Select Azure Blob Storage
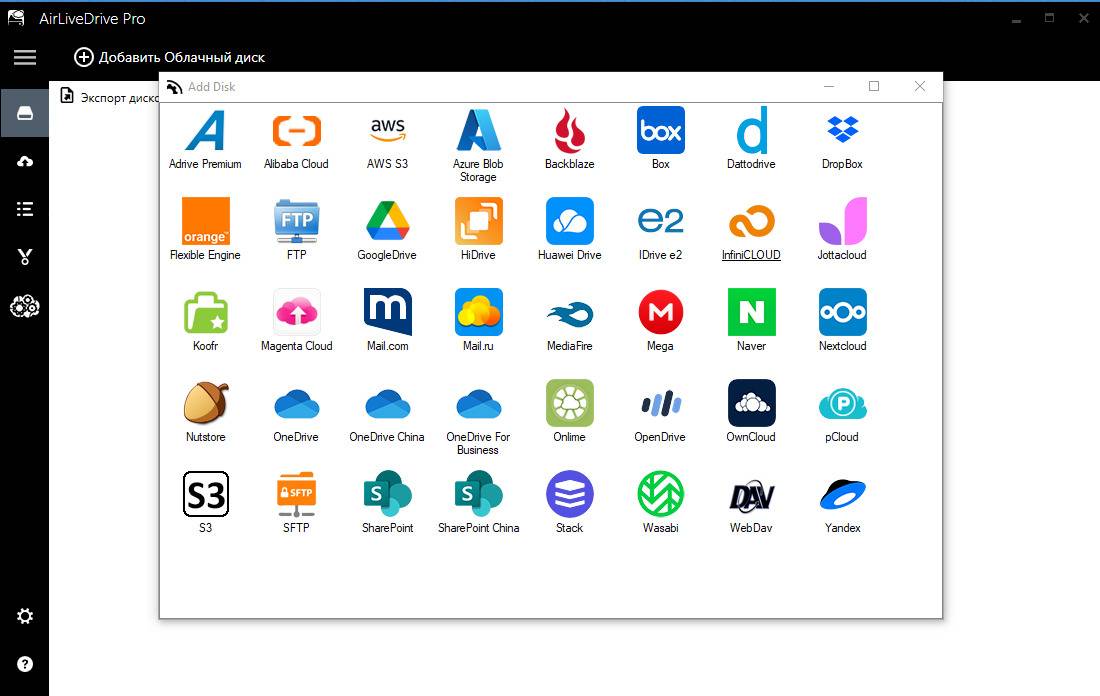 pyautogui.click(x=478, y=145)
